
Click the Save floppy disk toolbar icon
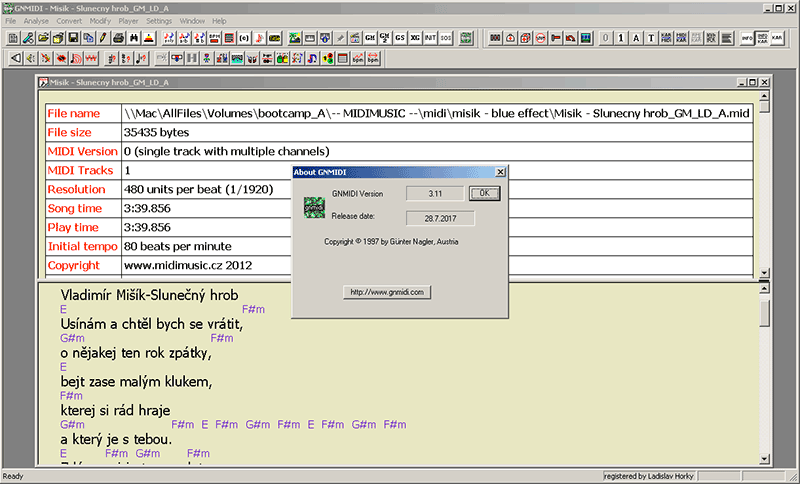coord(74,38)
